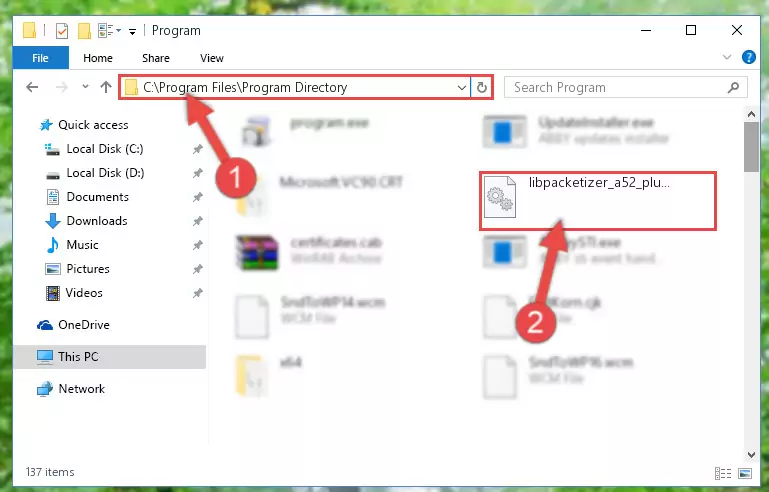The image size is (769, 492).
Task: Click pin icon beside Downloads
Action: click(197, 221)
